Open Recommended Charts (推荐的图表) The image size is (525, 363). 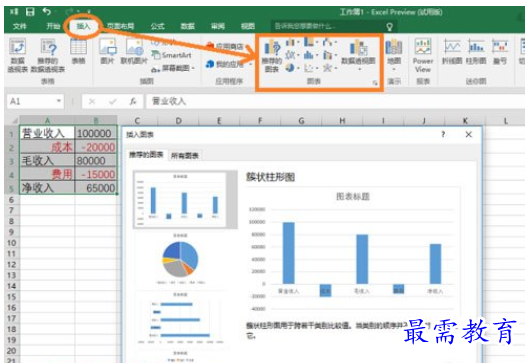pos(272,56)
